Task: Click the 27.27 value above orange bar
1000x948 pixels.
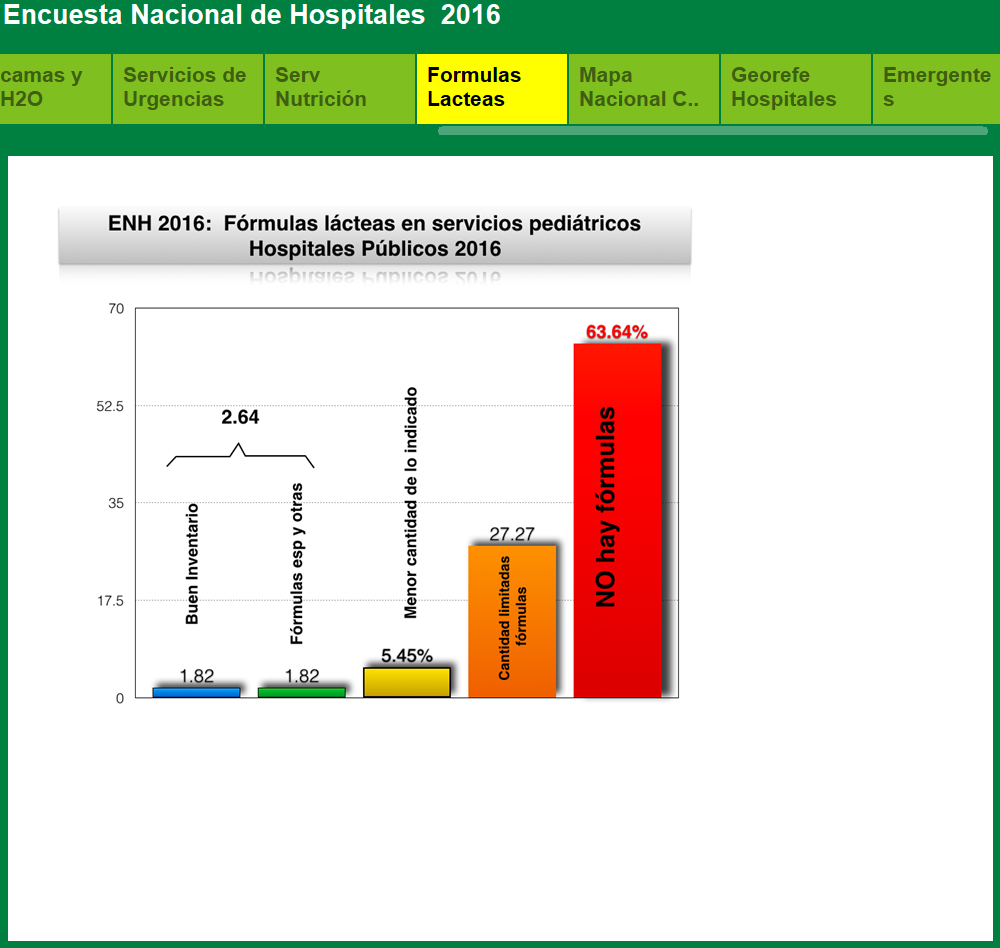Action: click(511, 534)
